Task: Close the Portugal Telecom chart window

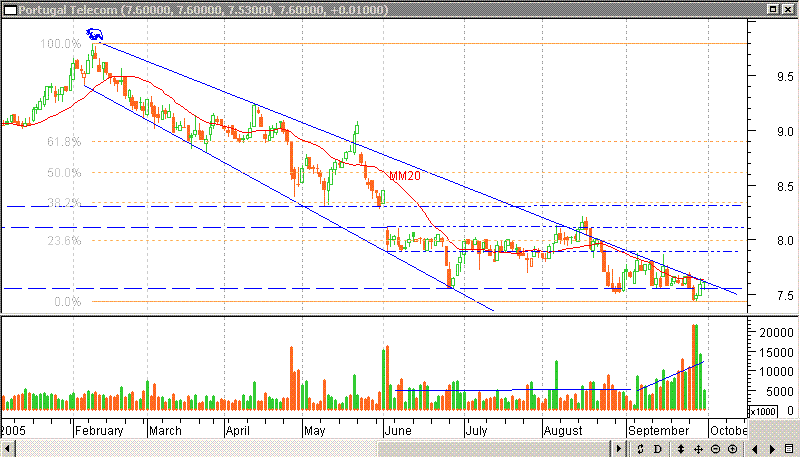Action: (x=788, y=9)
